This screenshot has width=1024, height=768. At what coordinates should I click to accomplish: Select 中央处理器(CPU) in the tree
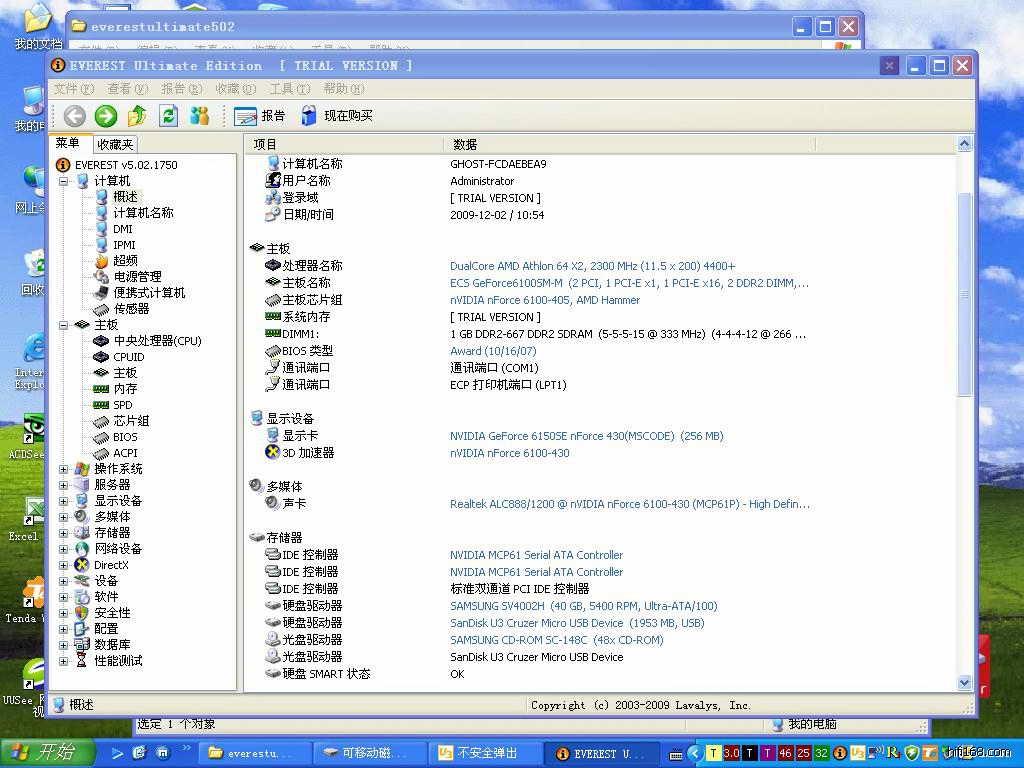click(157, 341)
